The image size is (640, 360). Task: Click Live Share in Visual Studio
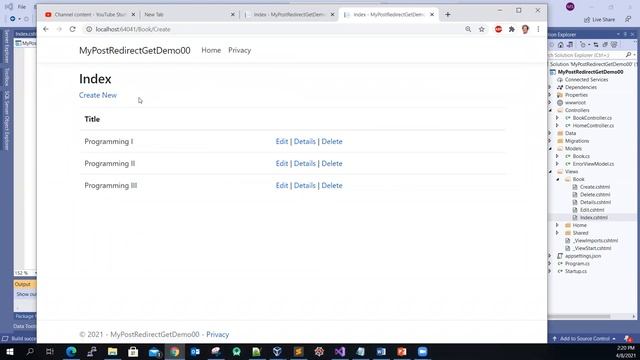coord(599,20)
